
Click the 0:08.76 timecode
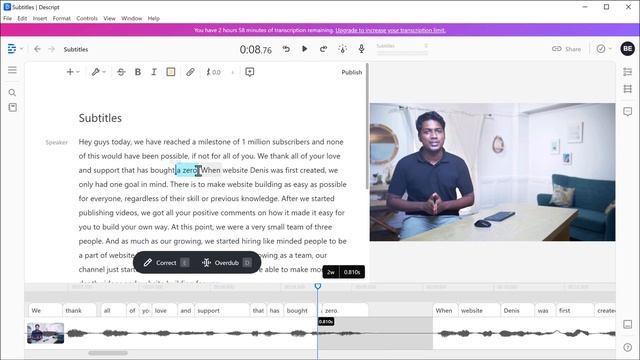(256, 50)
